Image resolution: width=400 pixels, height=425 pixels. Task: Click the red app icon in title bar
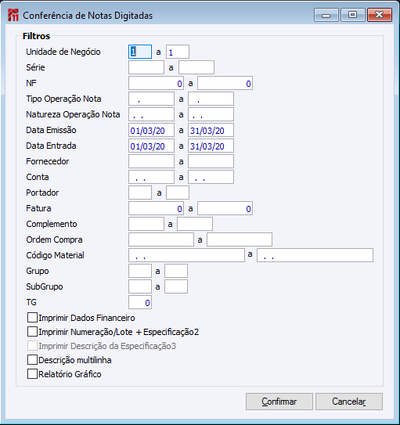[13, 15]
